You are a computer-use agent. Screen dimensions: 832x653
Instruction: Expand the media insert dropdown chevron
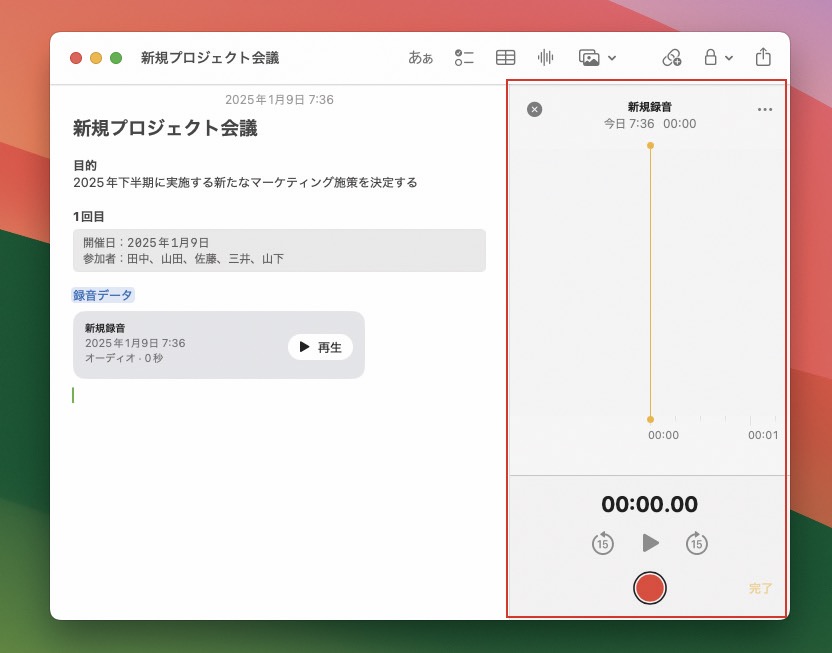pos(612,58)
